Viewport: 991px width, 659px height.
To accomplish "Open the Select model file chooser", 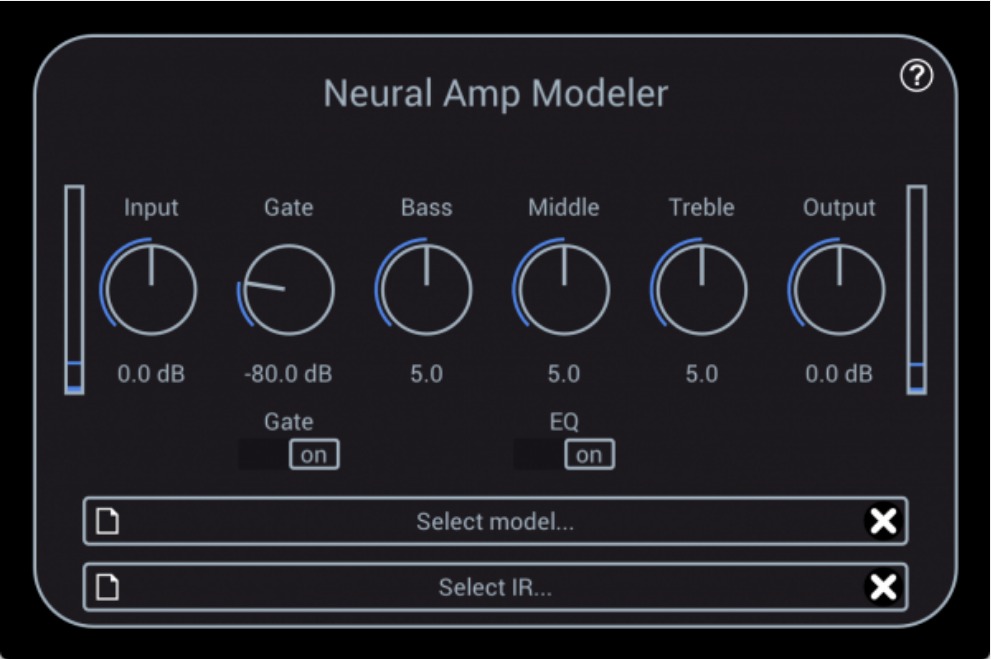I will [x=495, y=521].
